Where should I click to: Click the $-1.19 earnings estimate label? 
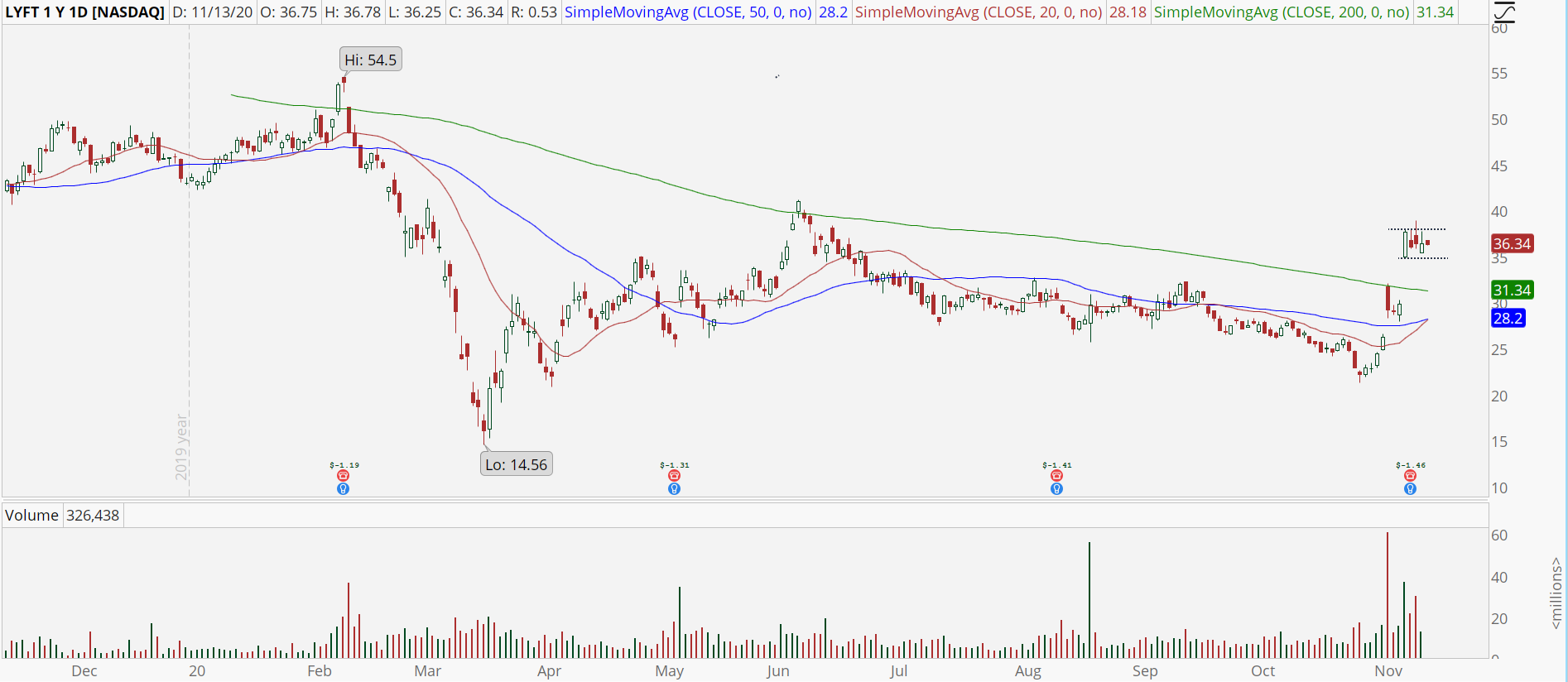[x=344, y=465]
